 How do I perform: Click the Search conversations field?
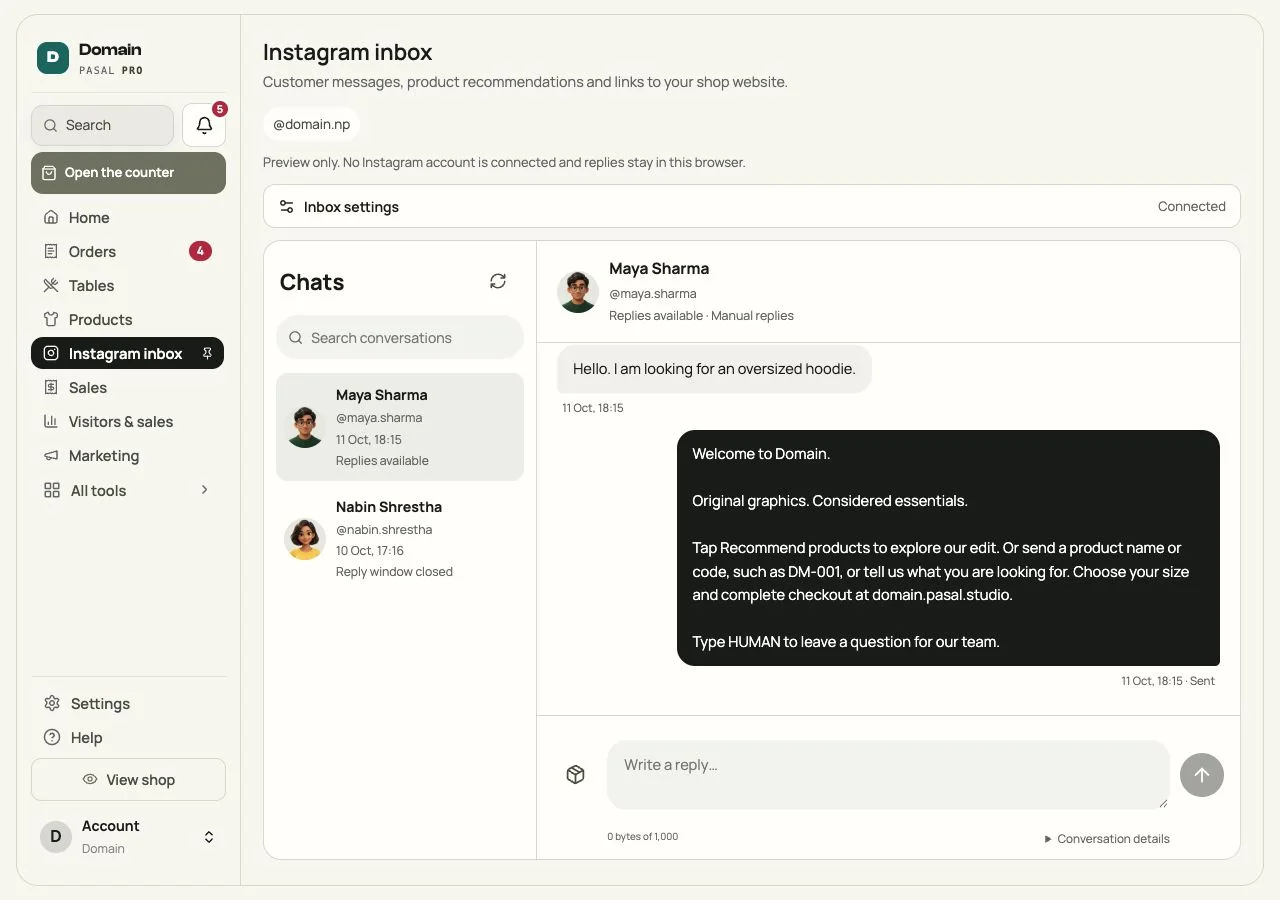coord(400,338)
